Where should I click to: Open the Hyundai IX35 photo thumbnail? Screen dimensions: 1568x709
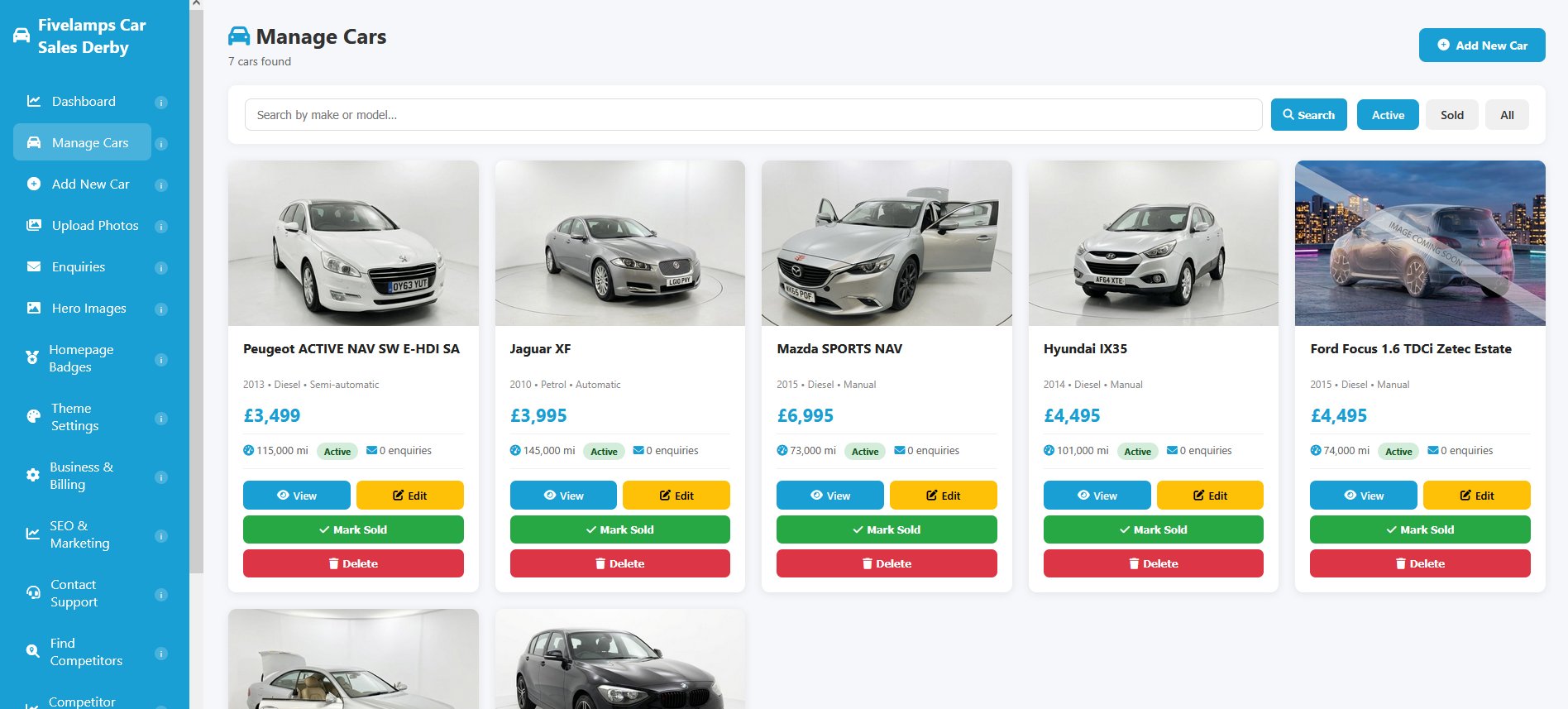click(x=1154, y=243)
